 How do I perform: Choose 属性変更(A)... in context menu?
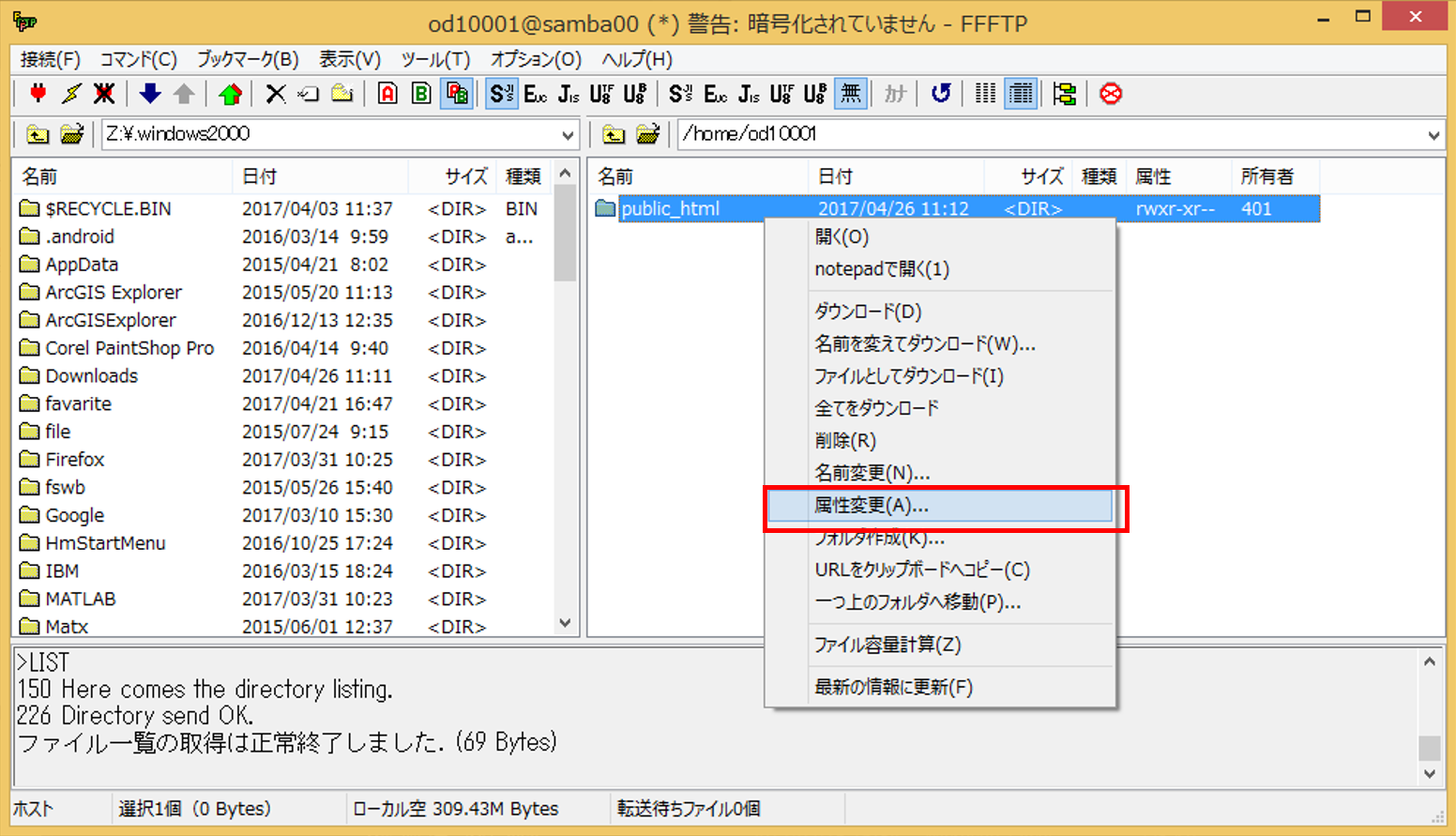click(940, 506)
